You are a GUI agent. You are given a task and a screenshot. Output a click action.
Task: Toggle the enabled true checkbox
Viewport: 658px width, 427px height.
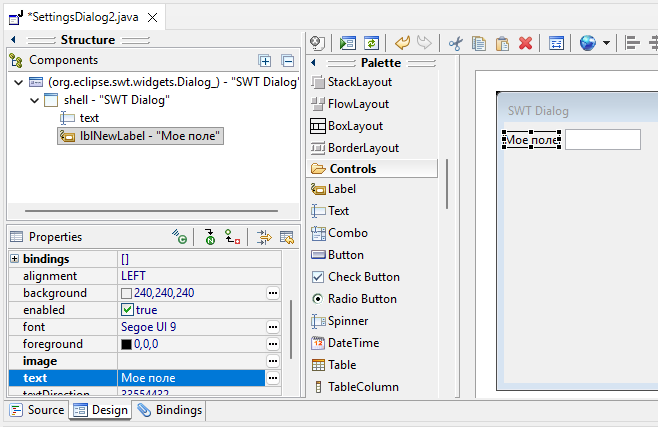[127, 310]
